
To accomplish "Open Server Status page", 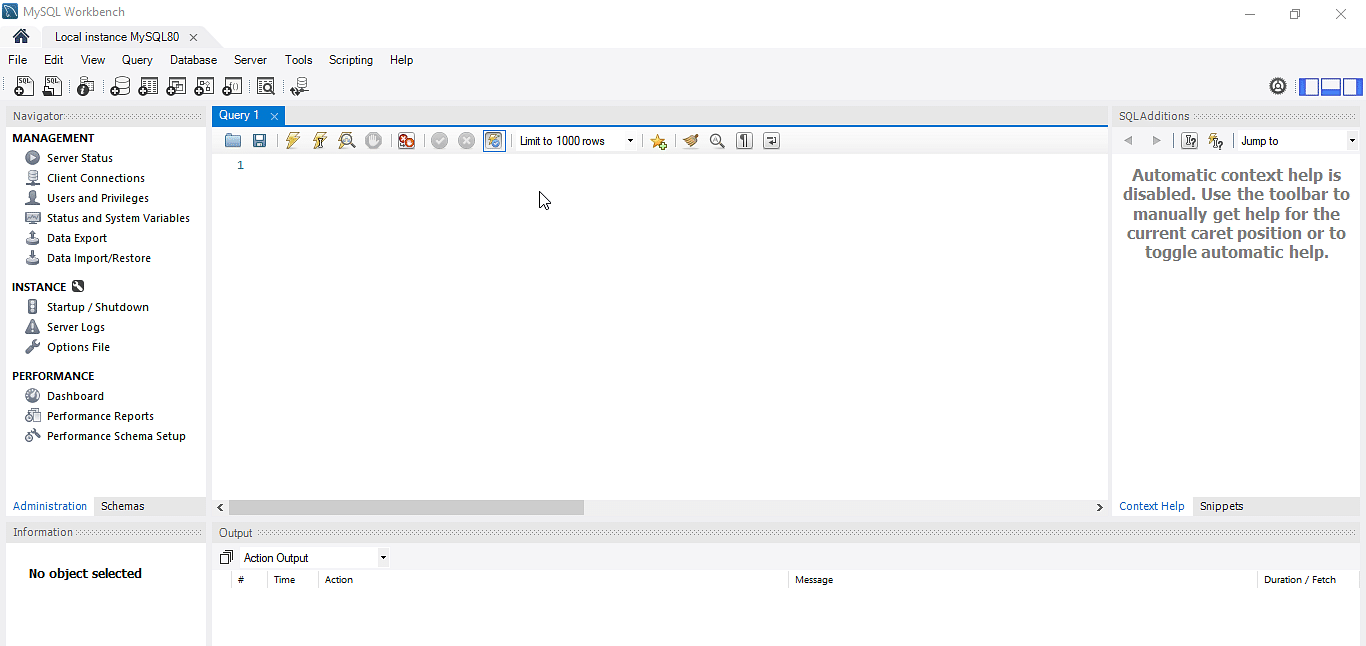I will (x=80, y=158).
